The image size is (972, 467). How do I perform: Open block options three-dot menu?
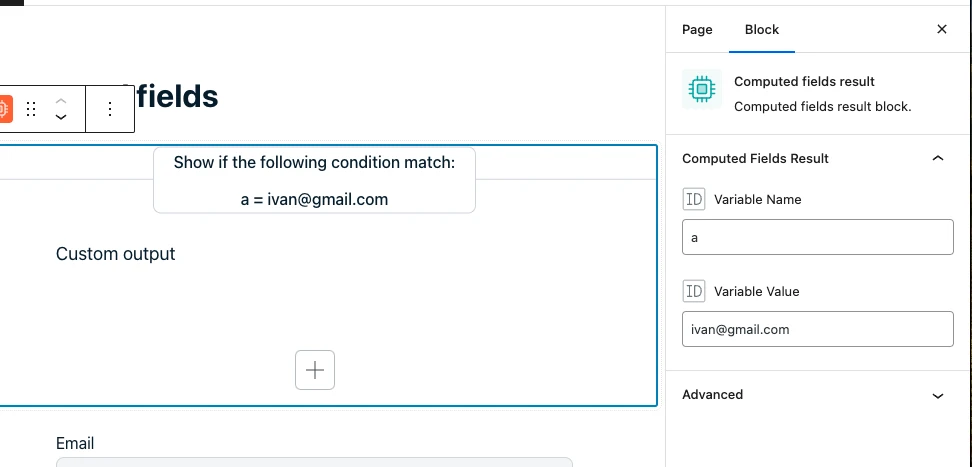point(110,109)
